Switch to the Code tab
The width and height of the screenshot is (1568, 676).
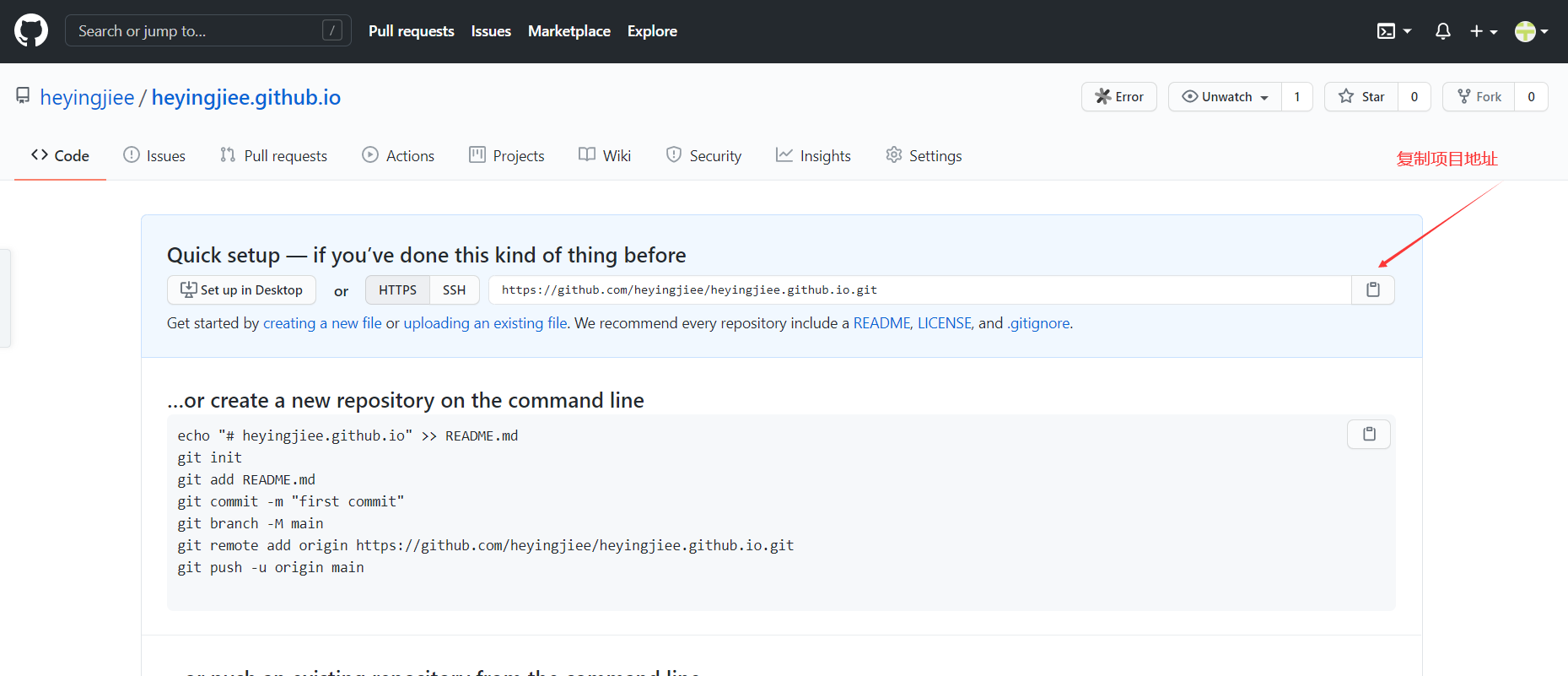click(60, 155)
